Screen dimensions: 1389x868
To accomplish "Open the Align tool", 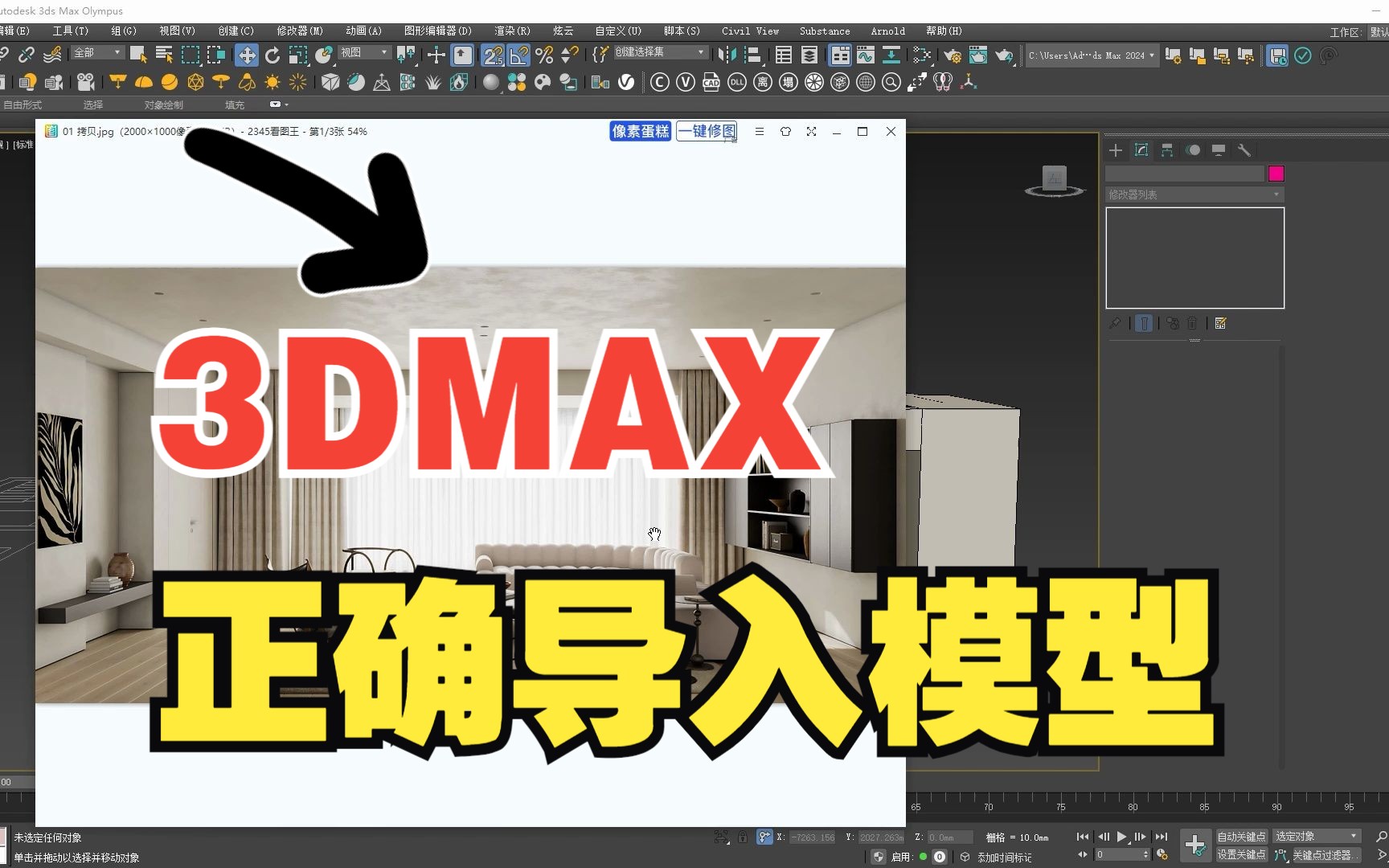I will [752, 55].
